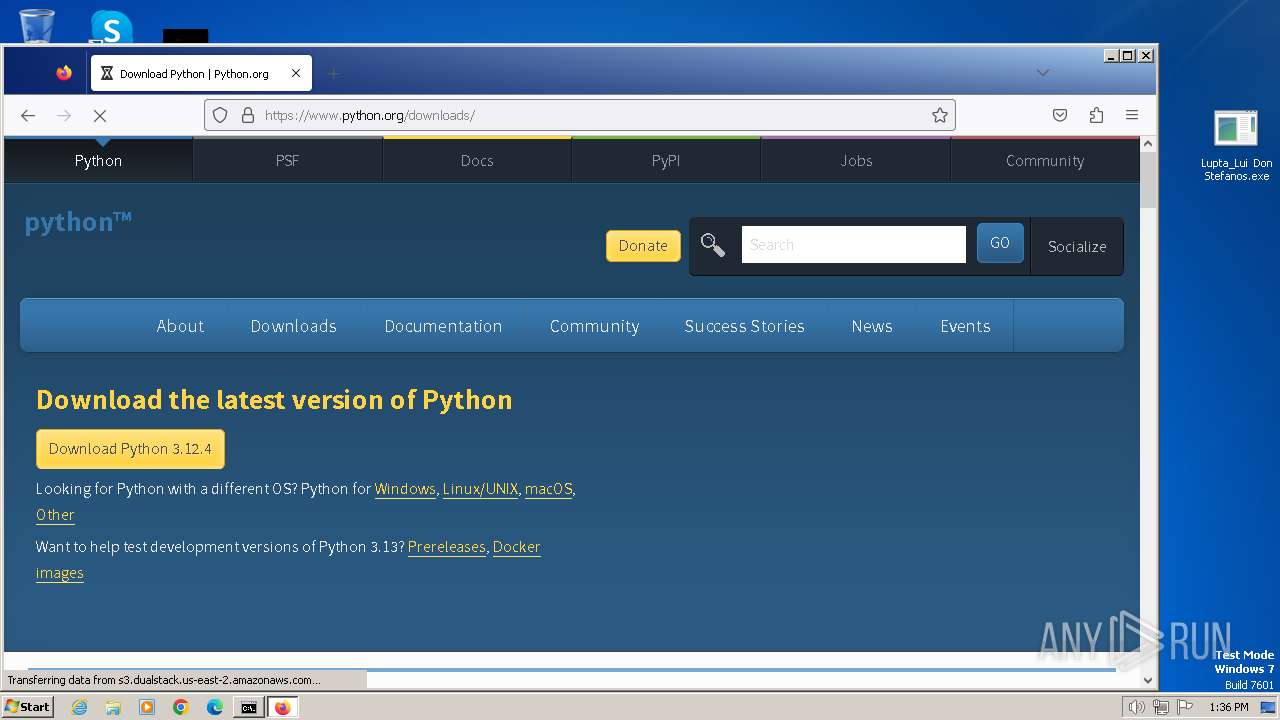
Task: Click the magnifying glass search icon
Action: [x=713, y=245]
